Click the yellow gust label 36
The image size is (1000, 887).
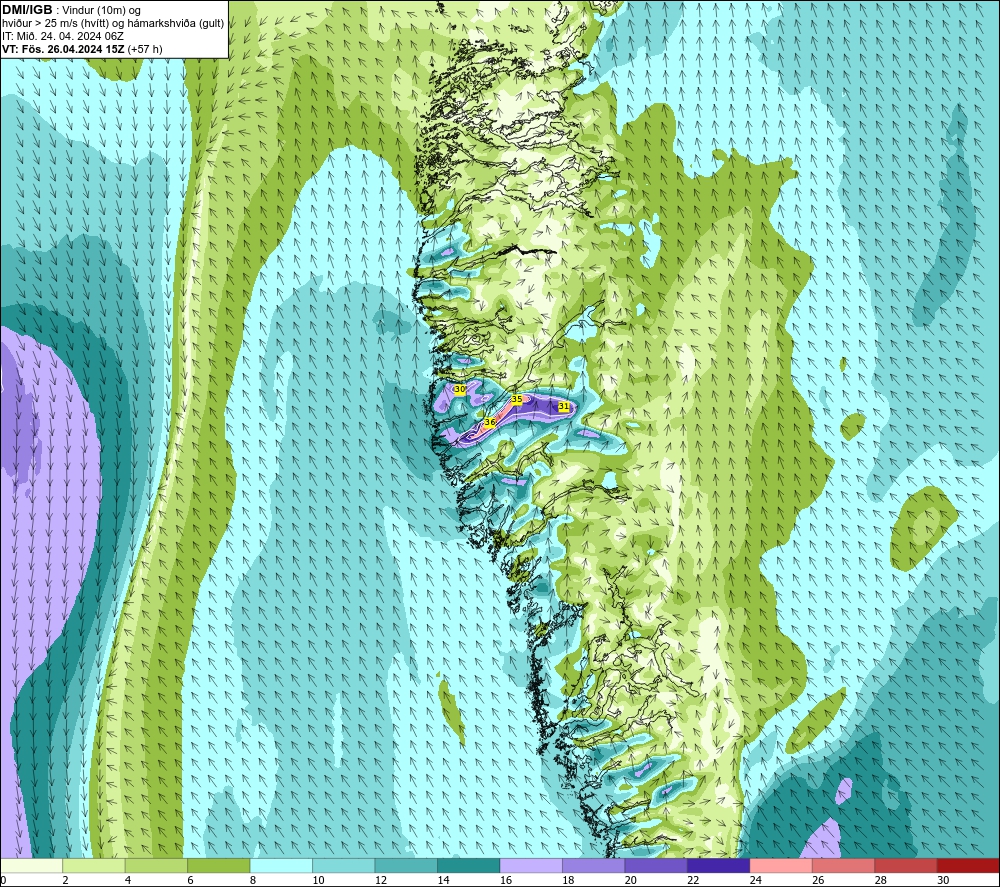490,422
